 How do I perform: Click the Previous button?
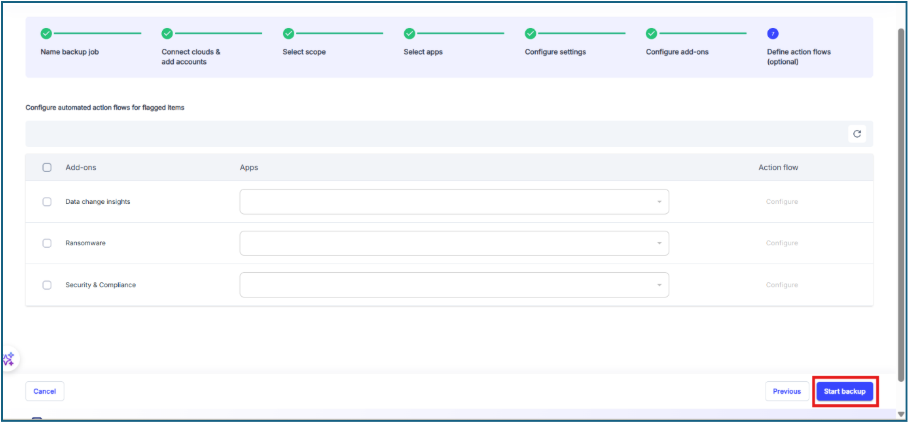click(x=787, y=391)
